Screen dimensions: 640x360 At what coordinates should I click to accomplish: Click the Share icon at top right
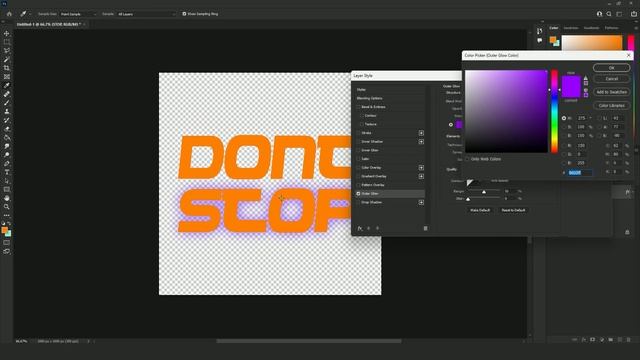coord(634,14)
